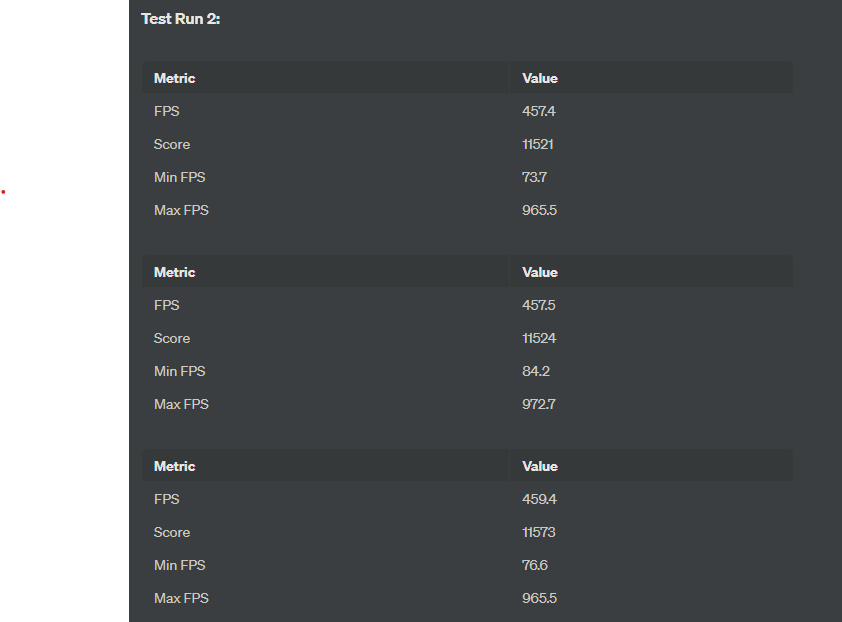Image resolution: width=842 pixels, height=622 pixels.
Task: Click the small red dot marker
Action: click(x=3, y=192)
